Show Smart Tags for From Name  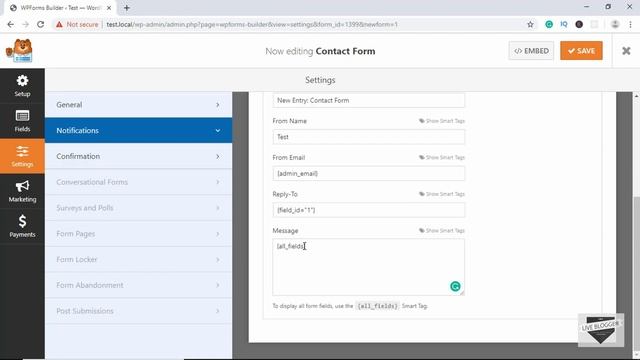pos(442,121)
